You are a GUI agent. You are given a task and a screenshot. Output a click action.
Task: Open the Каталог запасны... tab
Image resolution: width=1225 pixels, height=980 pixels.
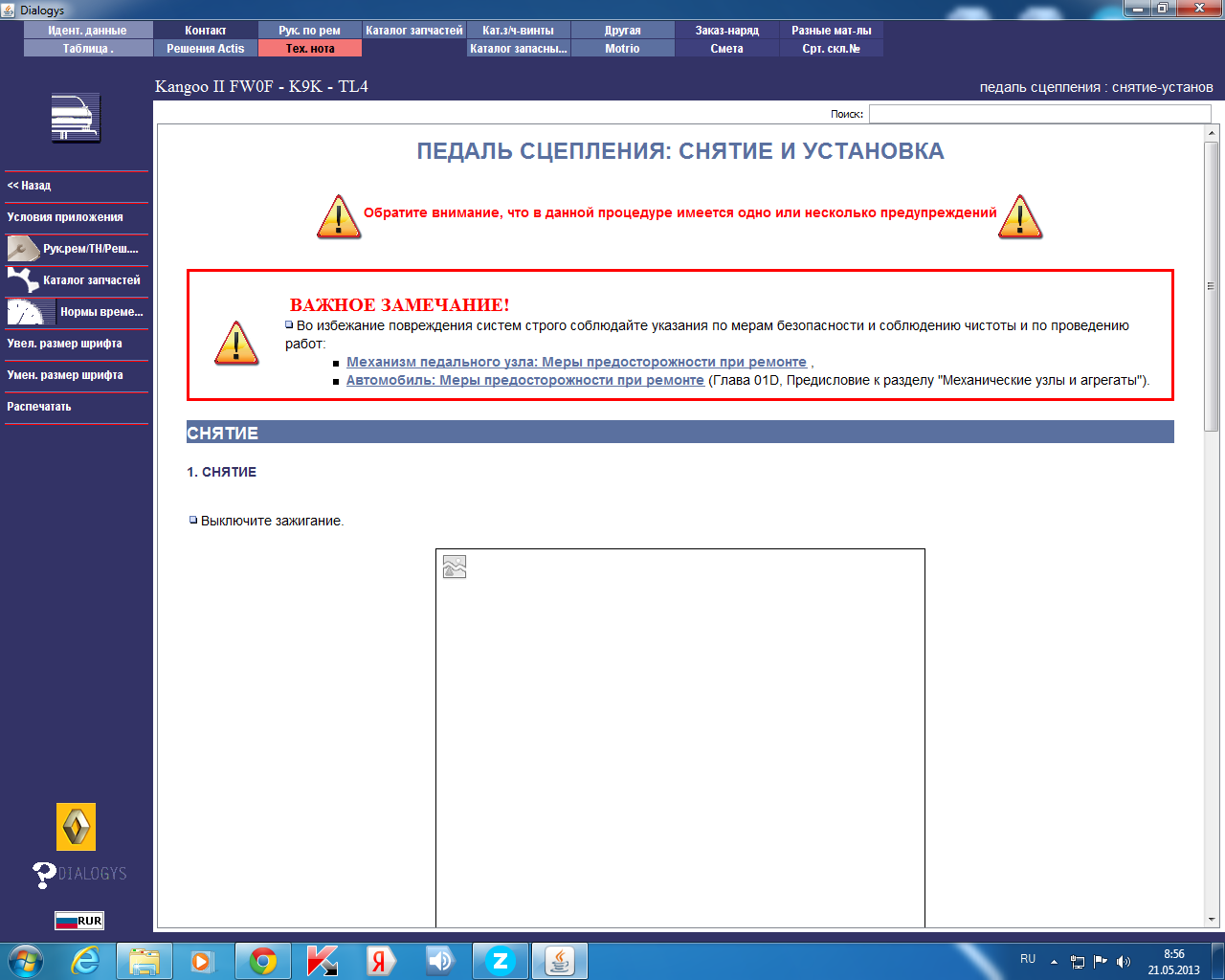tap(519, 49)
